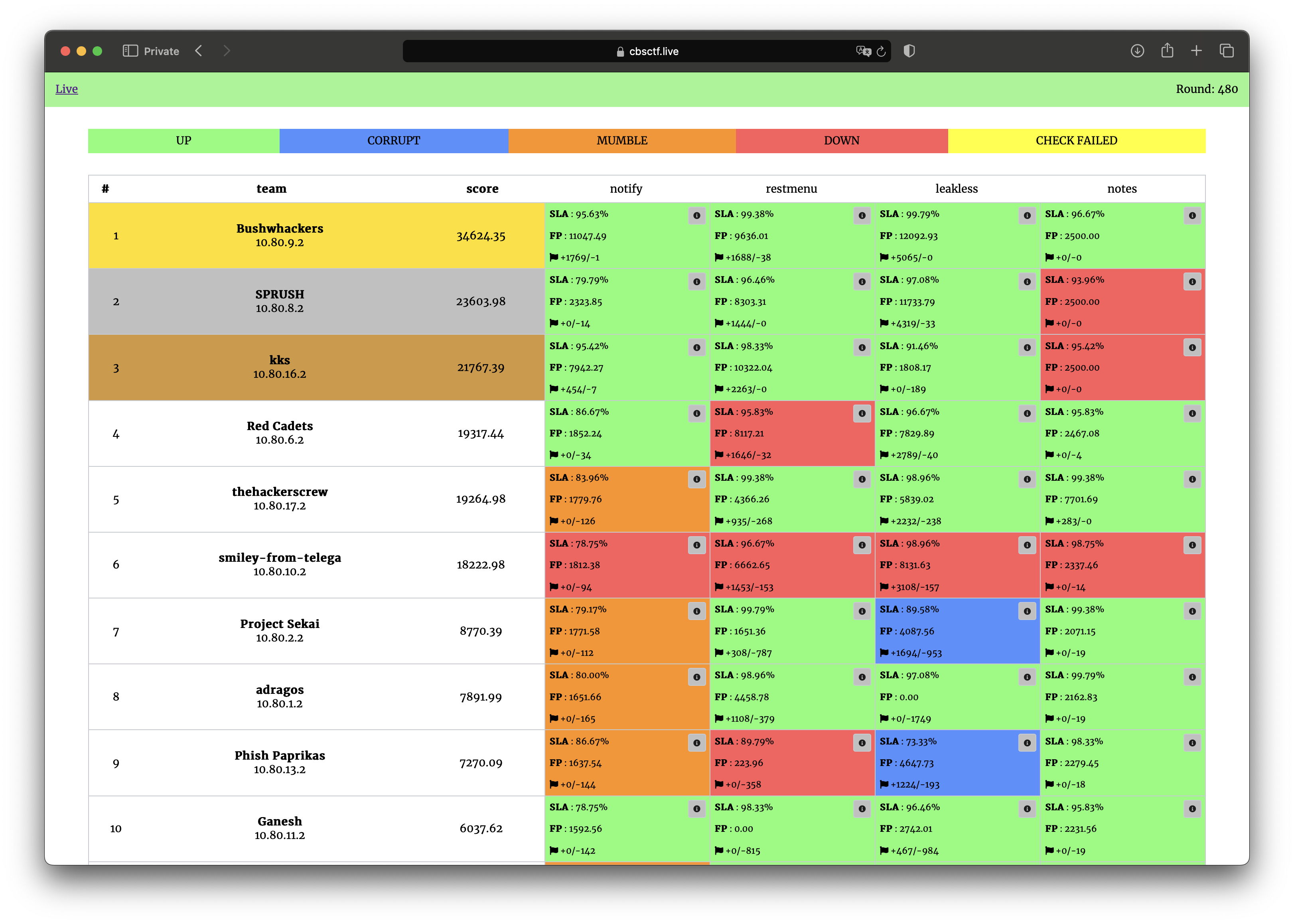Viewport: 1294px width, 924px height.
Task: Open Safari sidebar panel
Action: pos(130,51)
